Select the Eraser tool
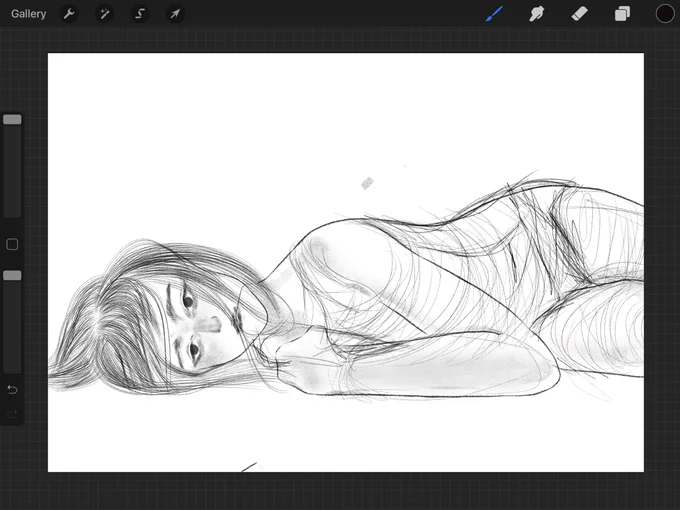 pos(579,14)
